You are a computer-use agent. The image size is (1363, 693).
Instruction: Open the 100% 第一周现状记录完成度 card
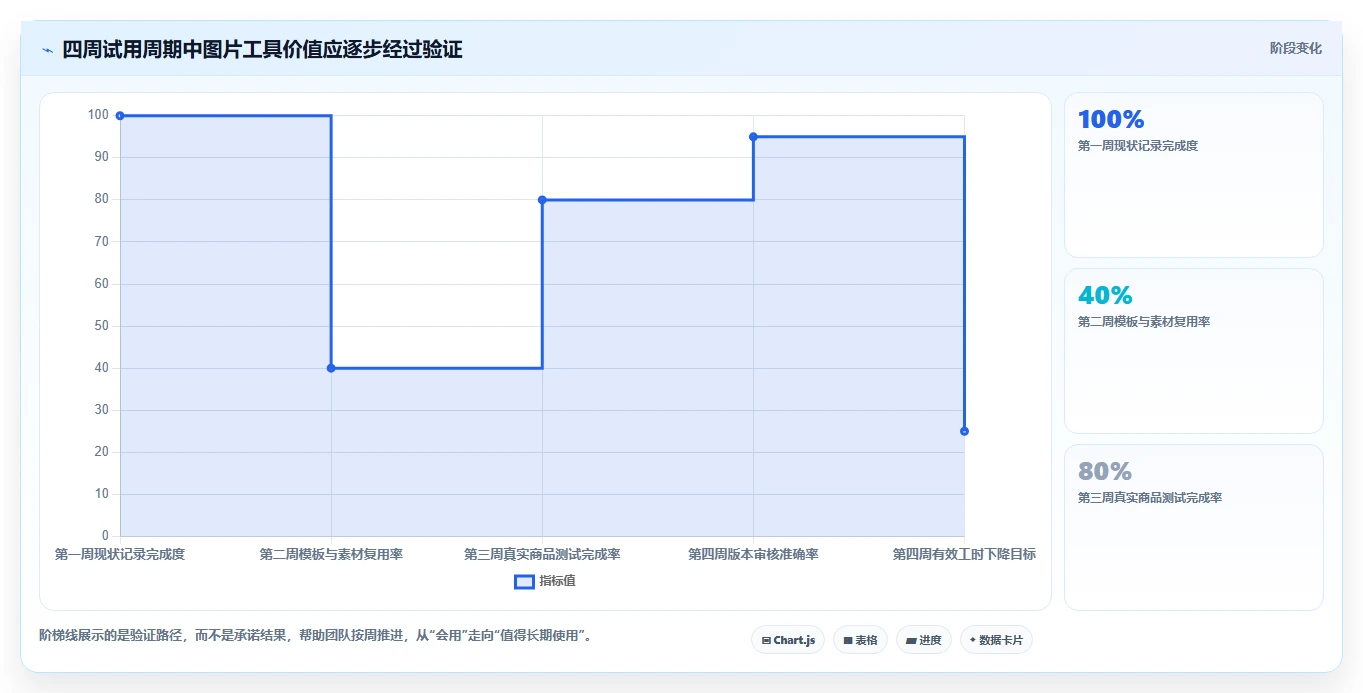tap(1193, 175)
